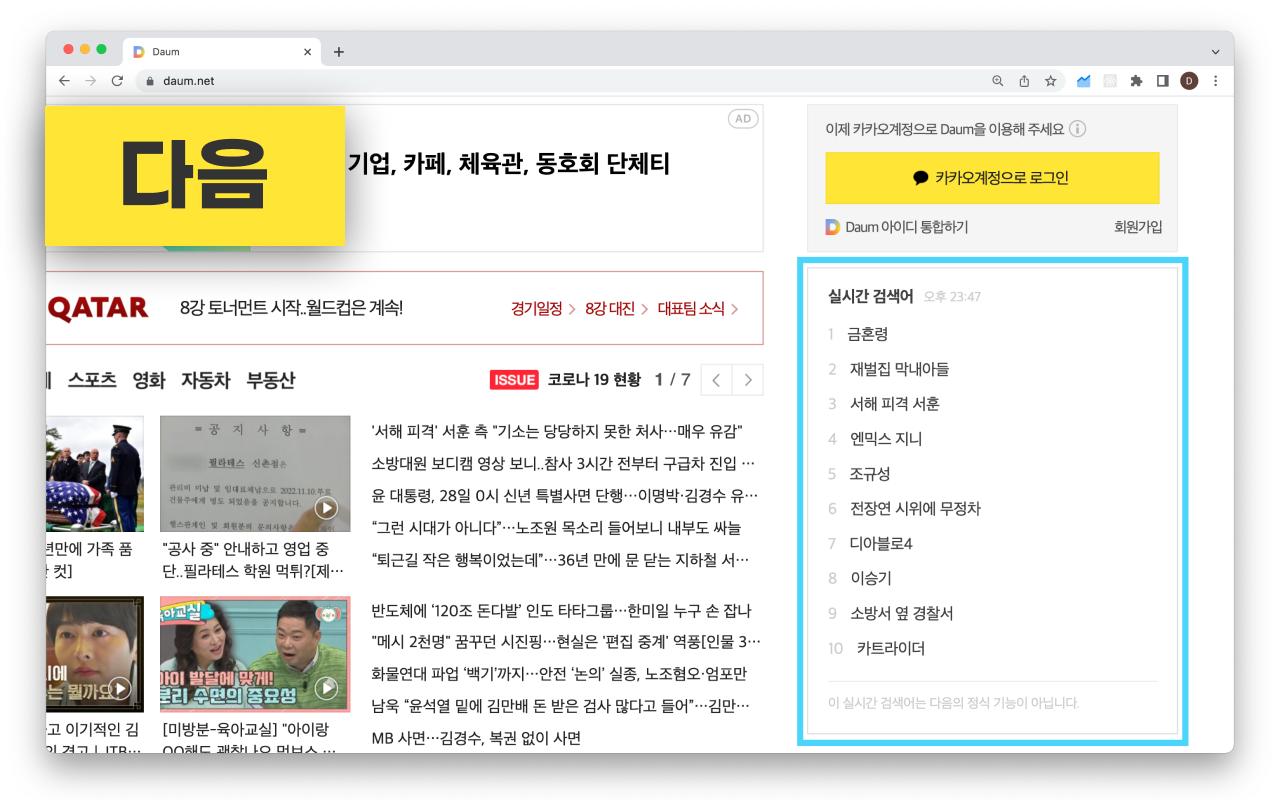
Task: Open the browser extensions puzzle icon
Action: pyautogui.click(x=1136, y=81)
